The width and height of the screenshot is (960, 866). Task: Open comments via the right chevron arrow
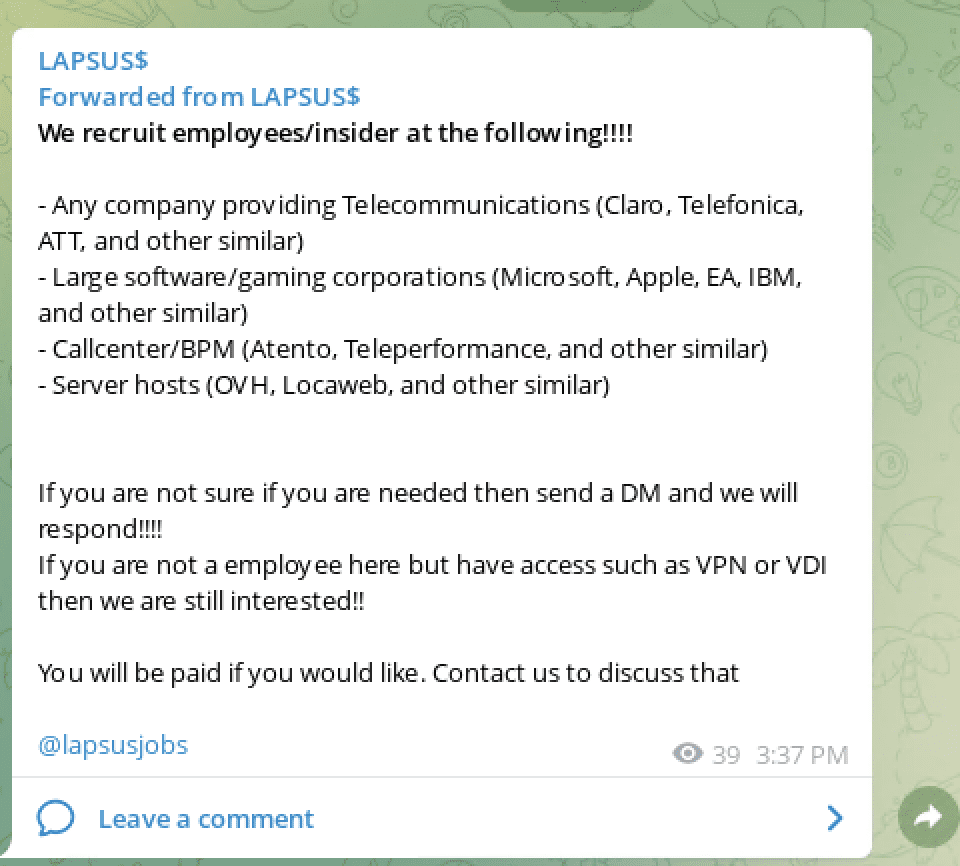pyautogui.click(x=834, y=818)
